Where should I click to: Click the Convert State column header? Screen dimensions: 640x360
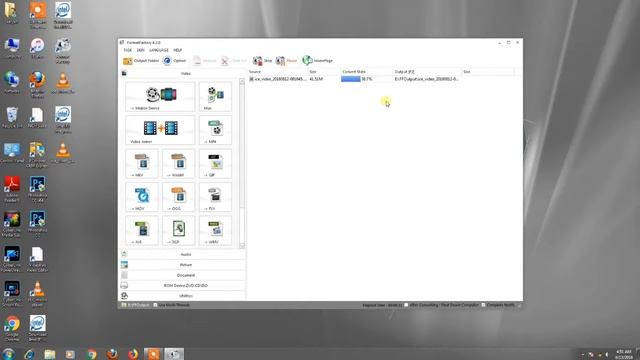click(366, 72)
